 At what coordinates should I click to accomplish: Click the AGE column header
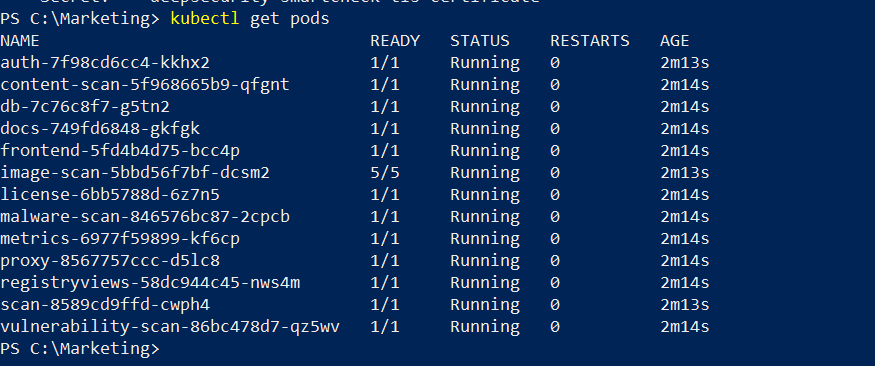(x=675, y=41)
